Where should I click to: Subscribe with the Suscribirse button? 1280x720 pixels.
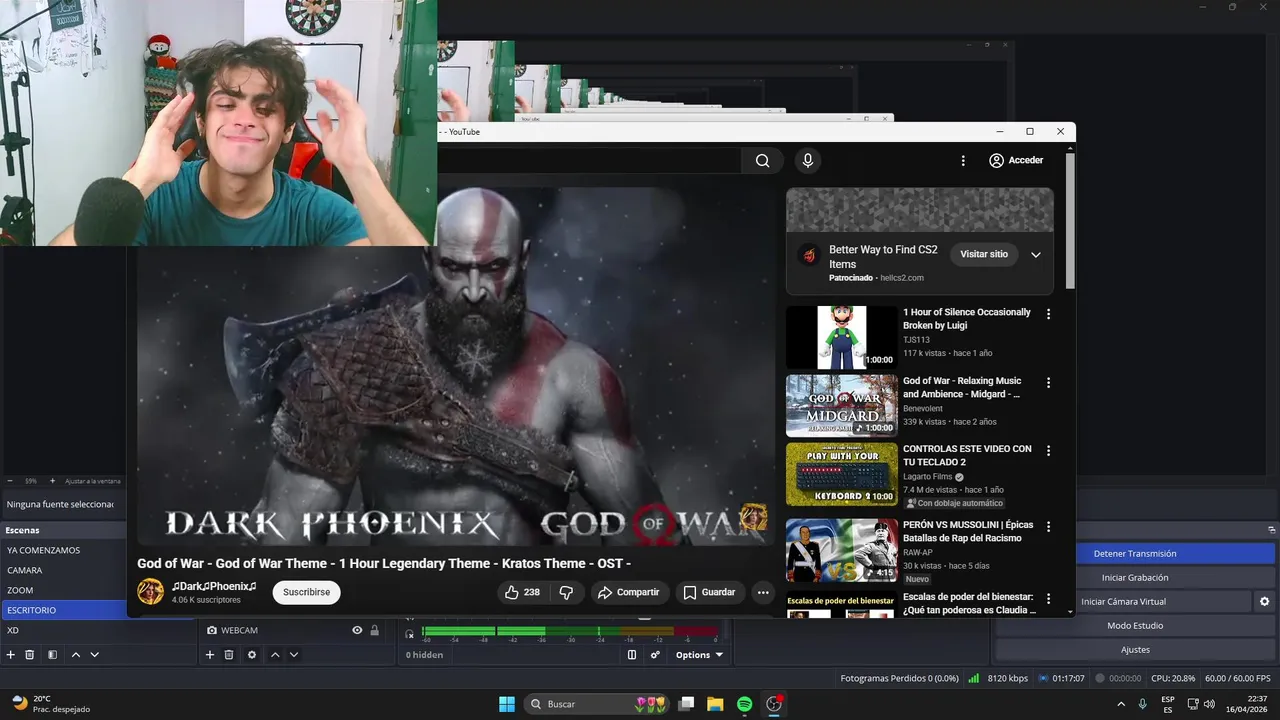click(306, 592)
